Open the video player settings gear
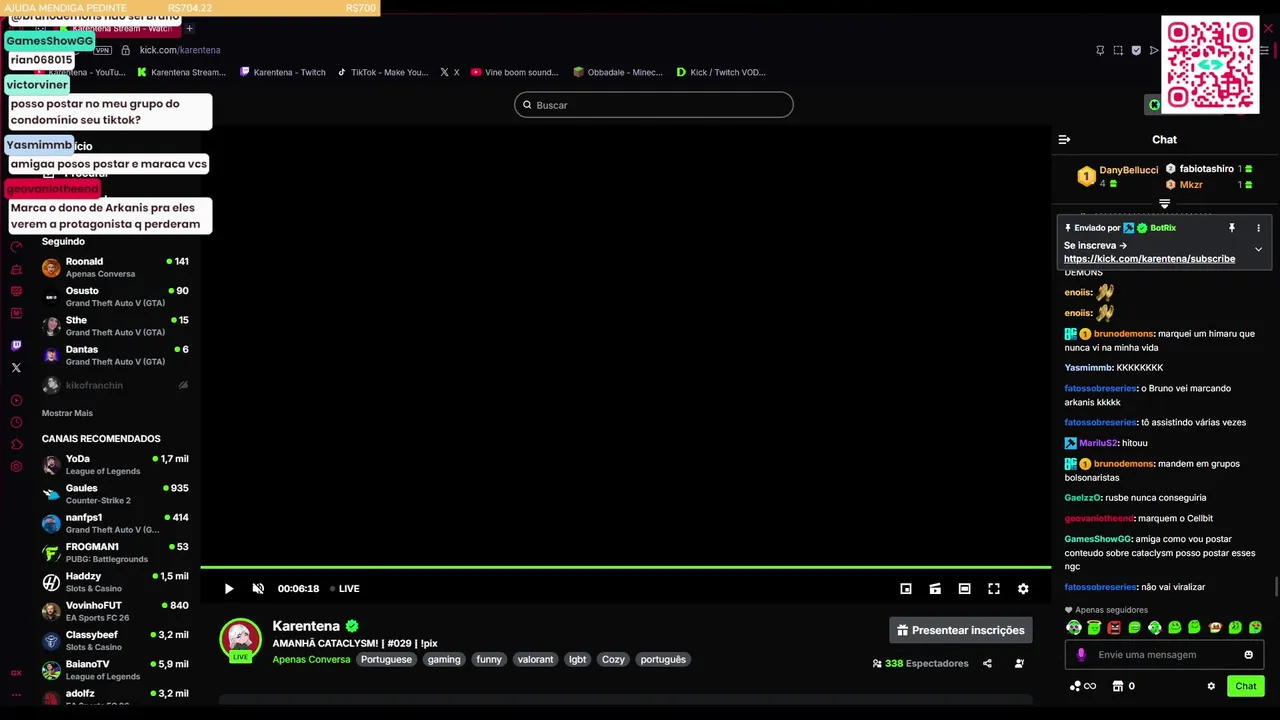The height and width of the screenshot is (720, 1280). (1023, 589)
